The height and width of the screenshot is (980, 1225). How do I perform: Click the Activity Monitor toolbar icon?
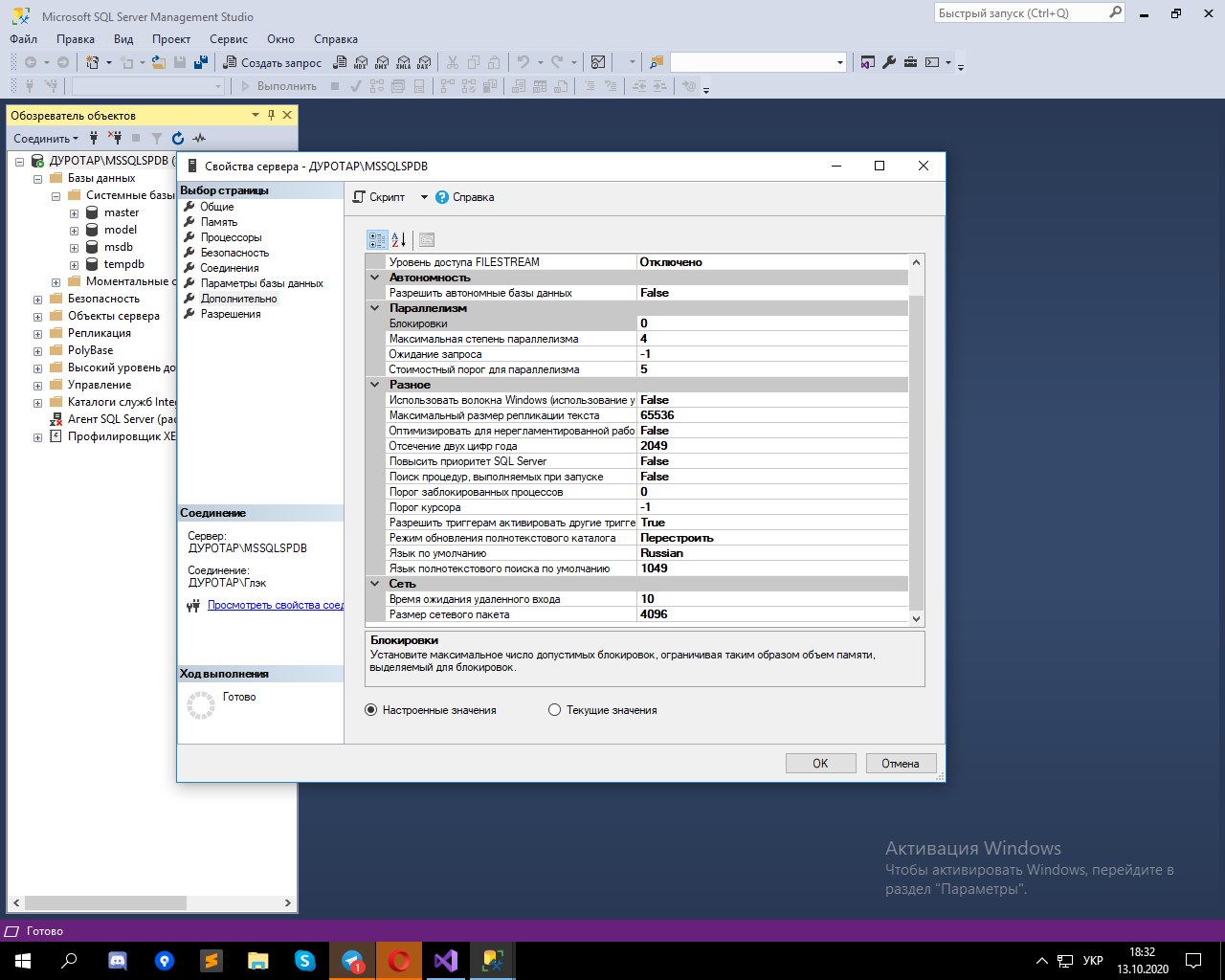tap(598, 62)
